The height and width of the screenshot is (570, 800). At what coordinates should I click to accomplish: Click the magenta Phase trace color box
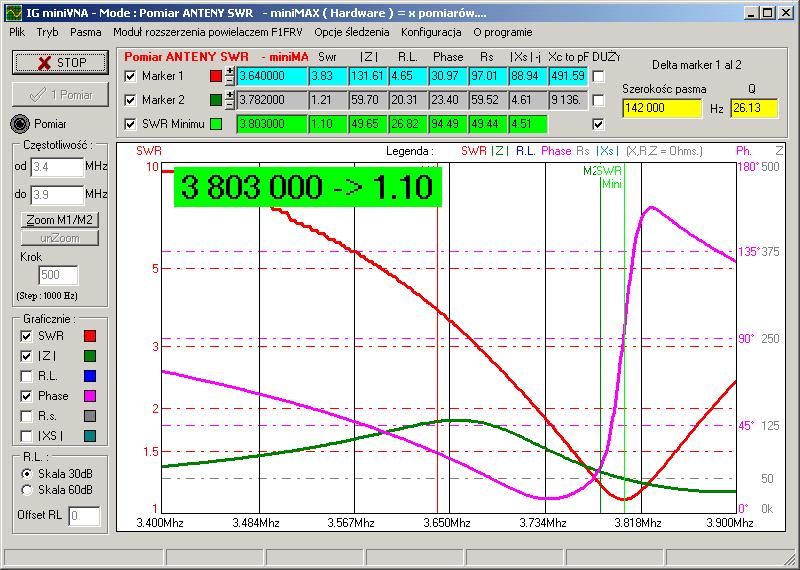(90, 396)
